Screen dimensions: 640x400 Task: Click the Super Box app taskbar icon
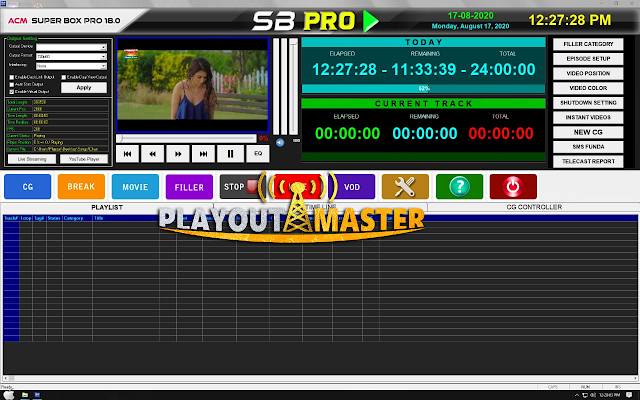(38, 395)
